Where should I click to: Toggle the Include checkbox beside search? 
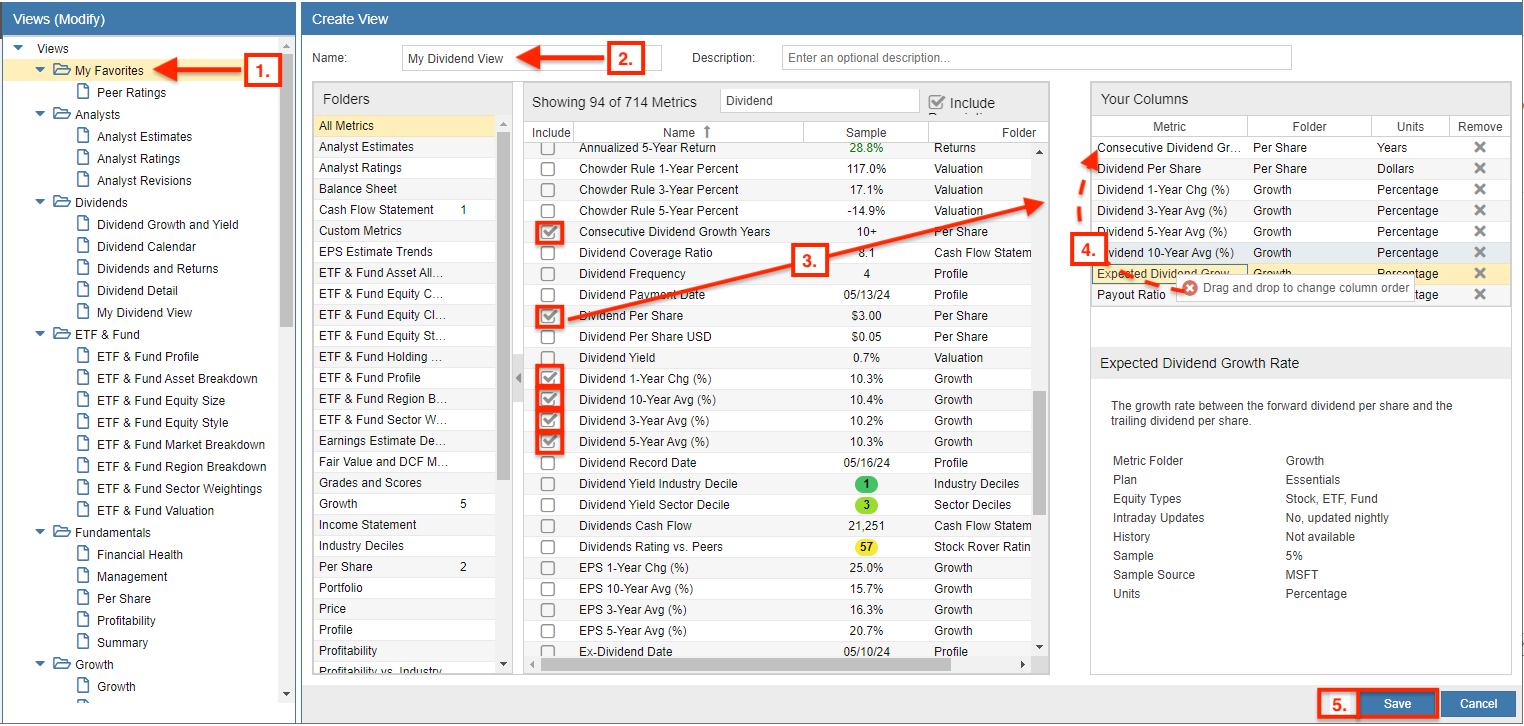937,102
